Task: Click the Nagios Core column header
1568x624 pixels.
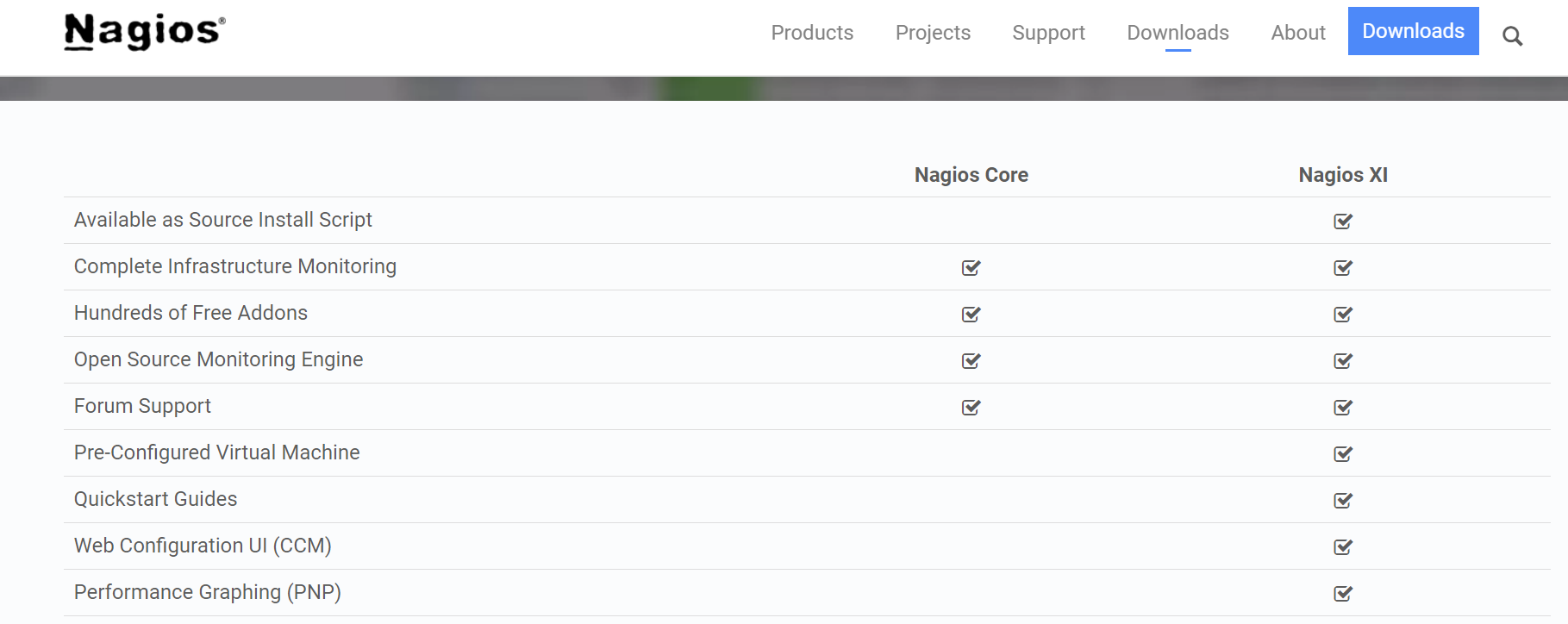Action: click(971, 175)
